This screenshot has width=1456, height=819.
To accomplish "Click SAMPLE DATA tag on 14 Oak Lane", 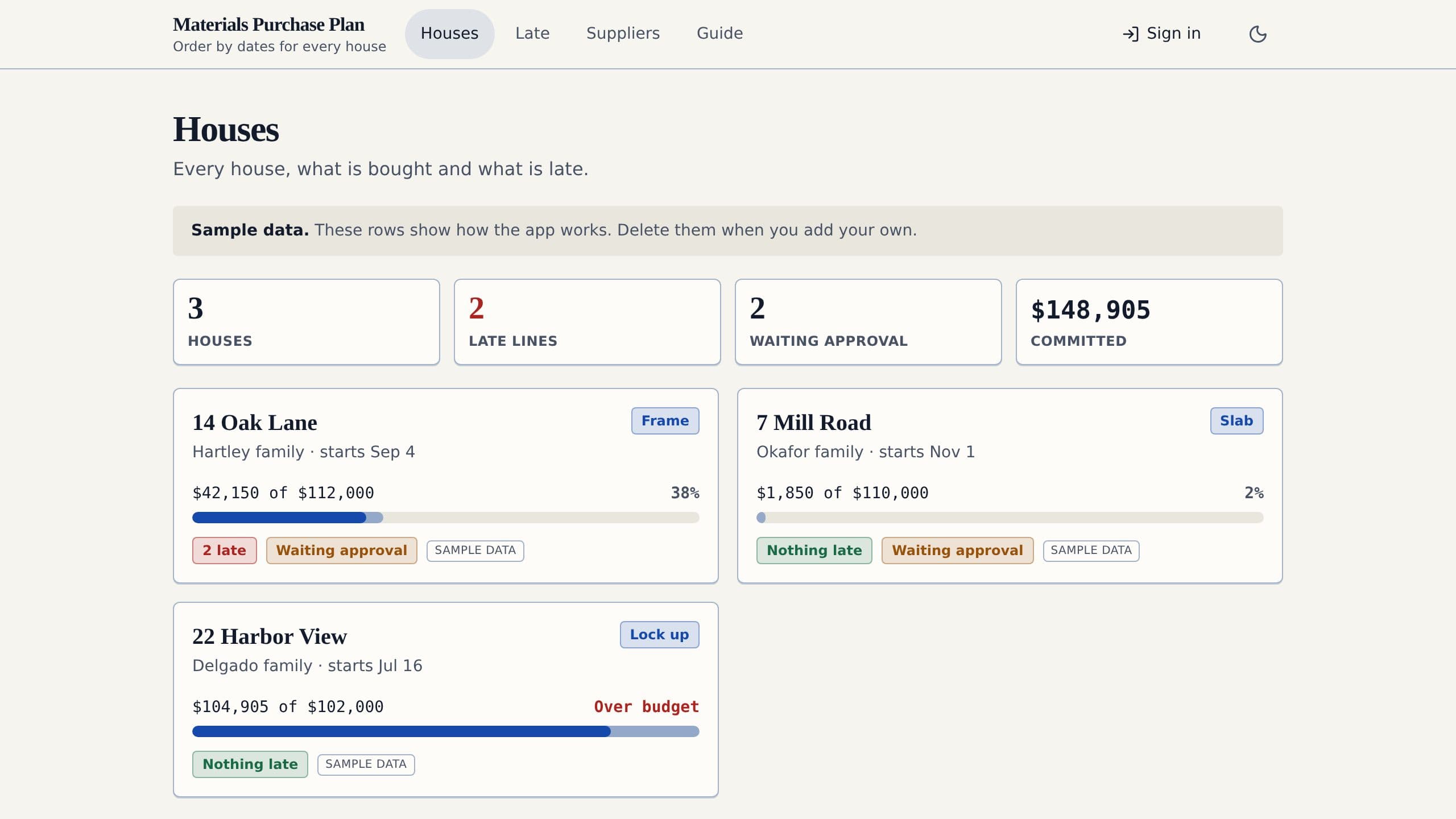I will click(x=475, y=551).
